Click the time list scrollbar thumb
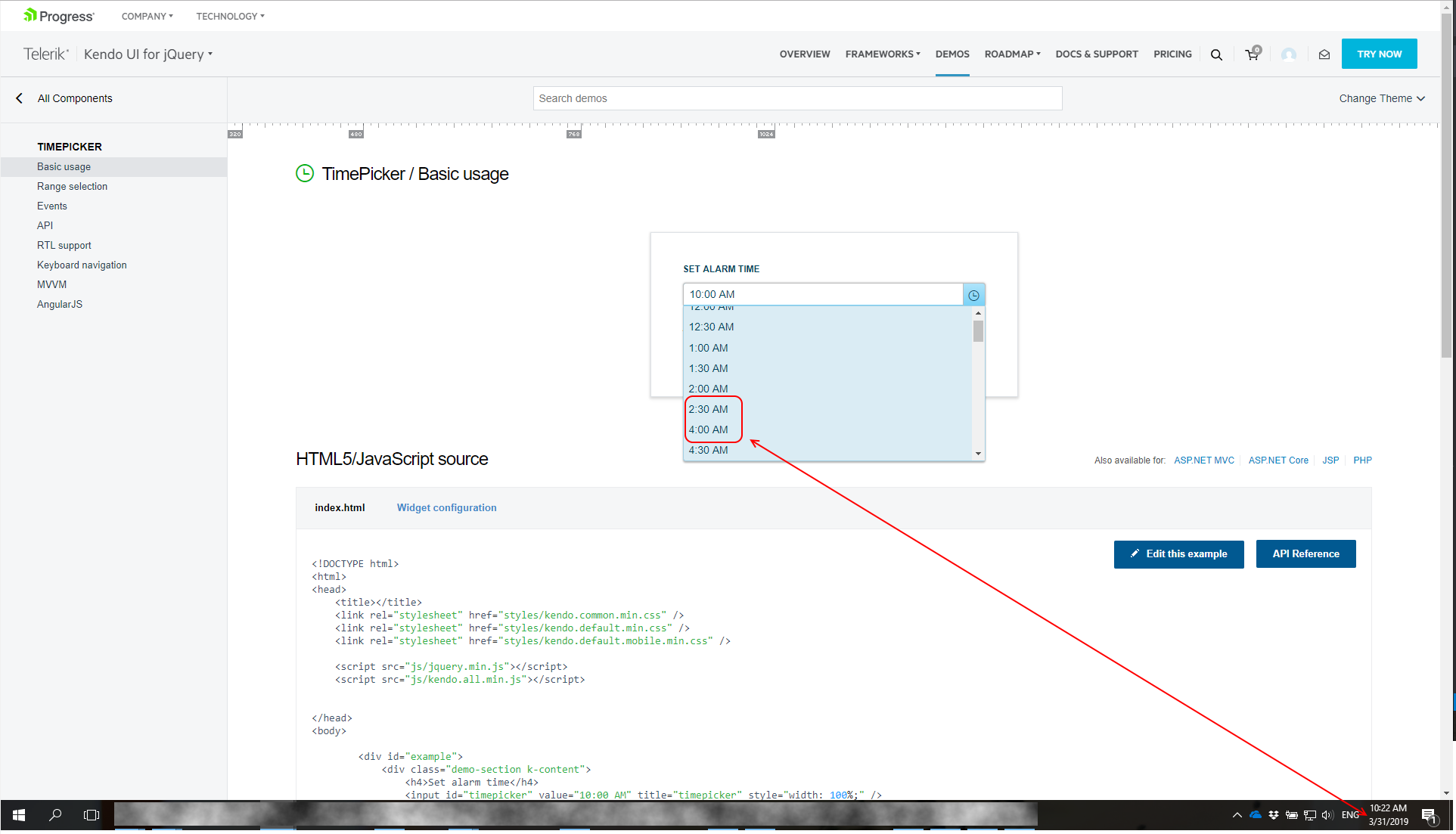The width and height of the screenshot is (1456, 834). (x=978, y=331)
